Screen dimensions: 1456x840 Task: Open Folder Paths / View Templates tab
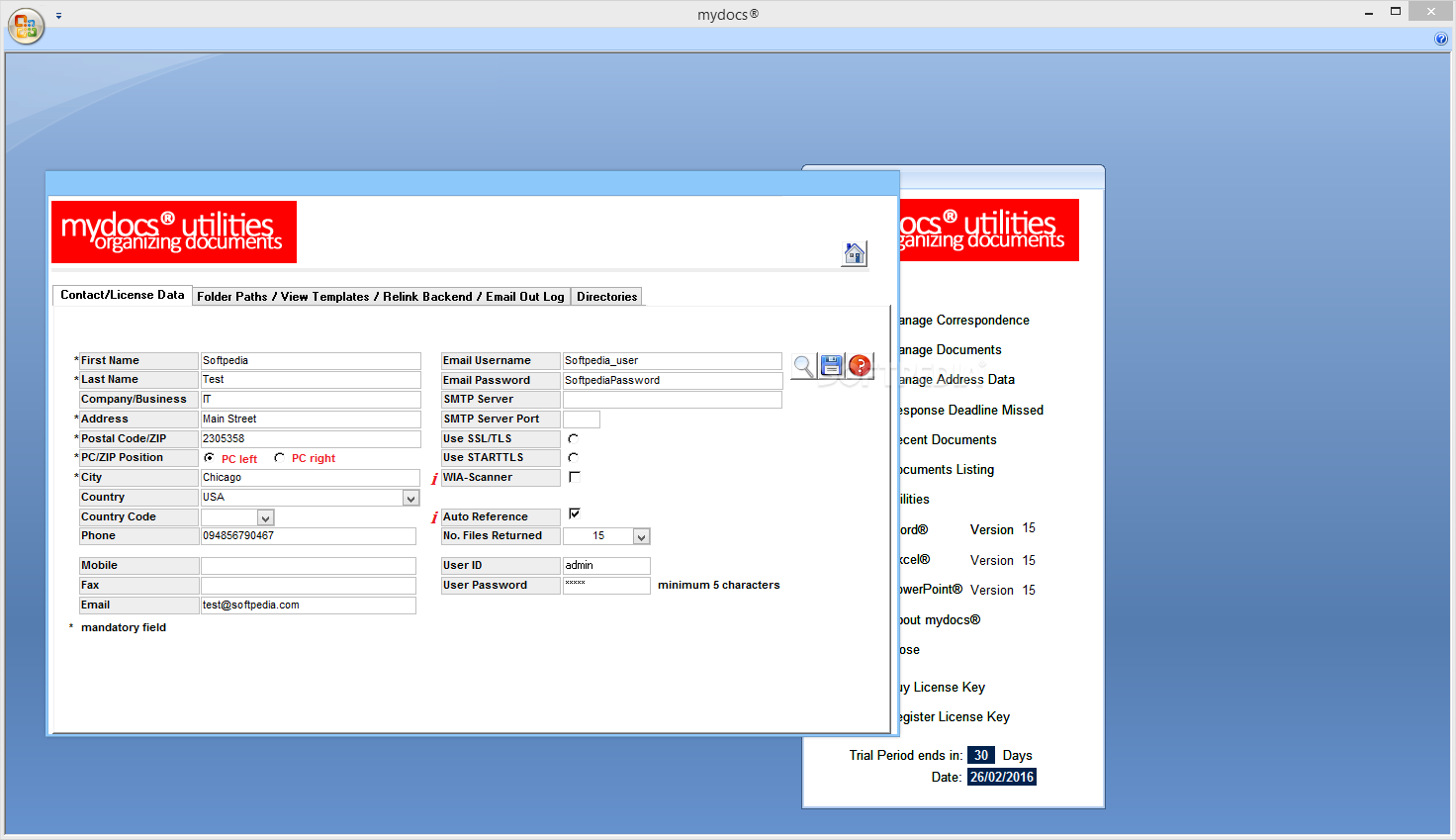click(381, 296)
